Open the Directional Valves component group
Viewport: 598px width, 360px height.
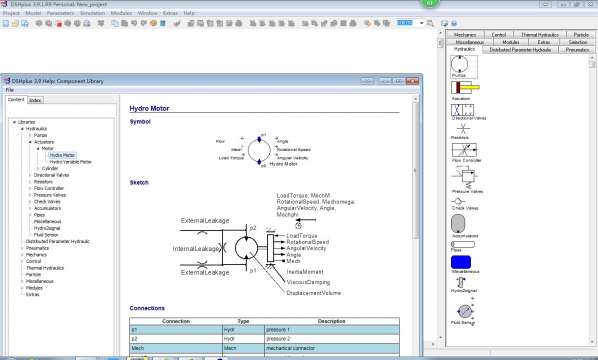463,110
